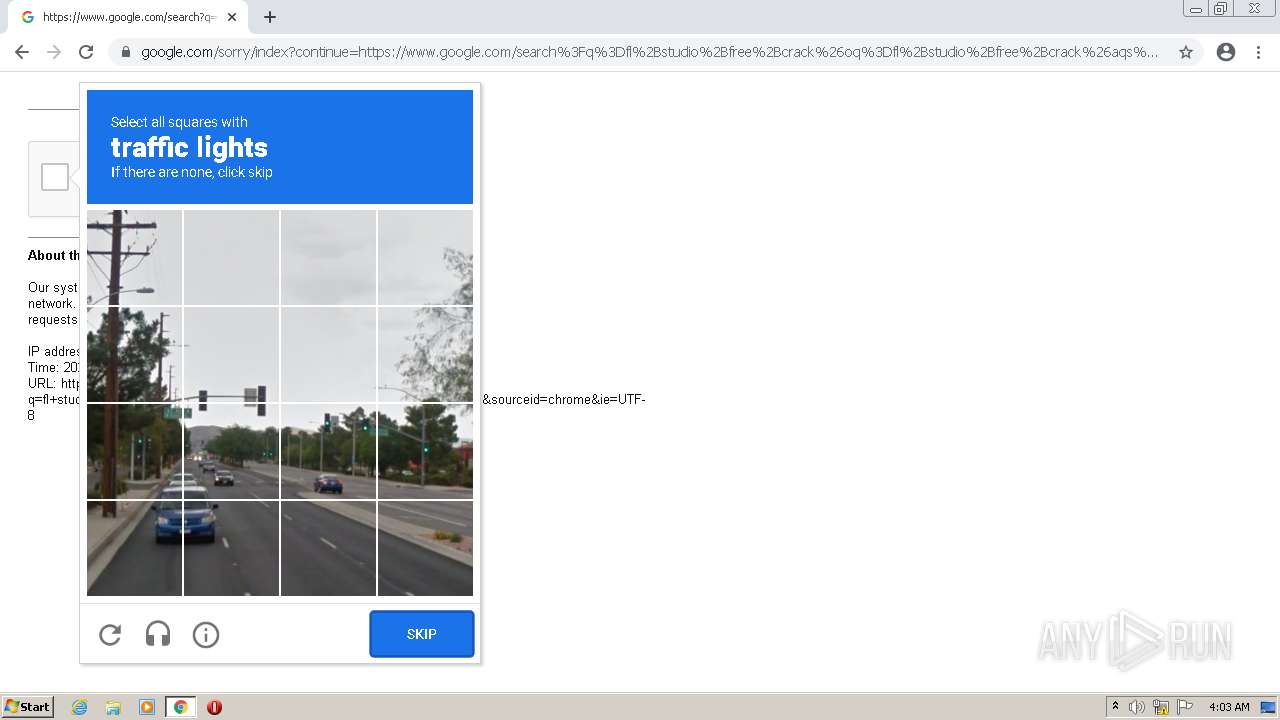Open red security icon on taskbar

click(214, 707)
